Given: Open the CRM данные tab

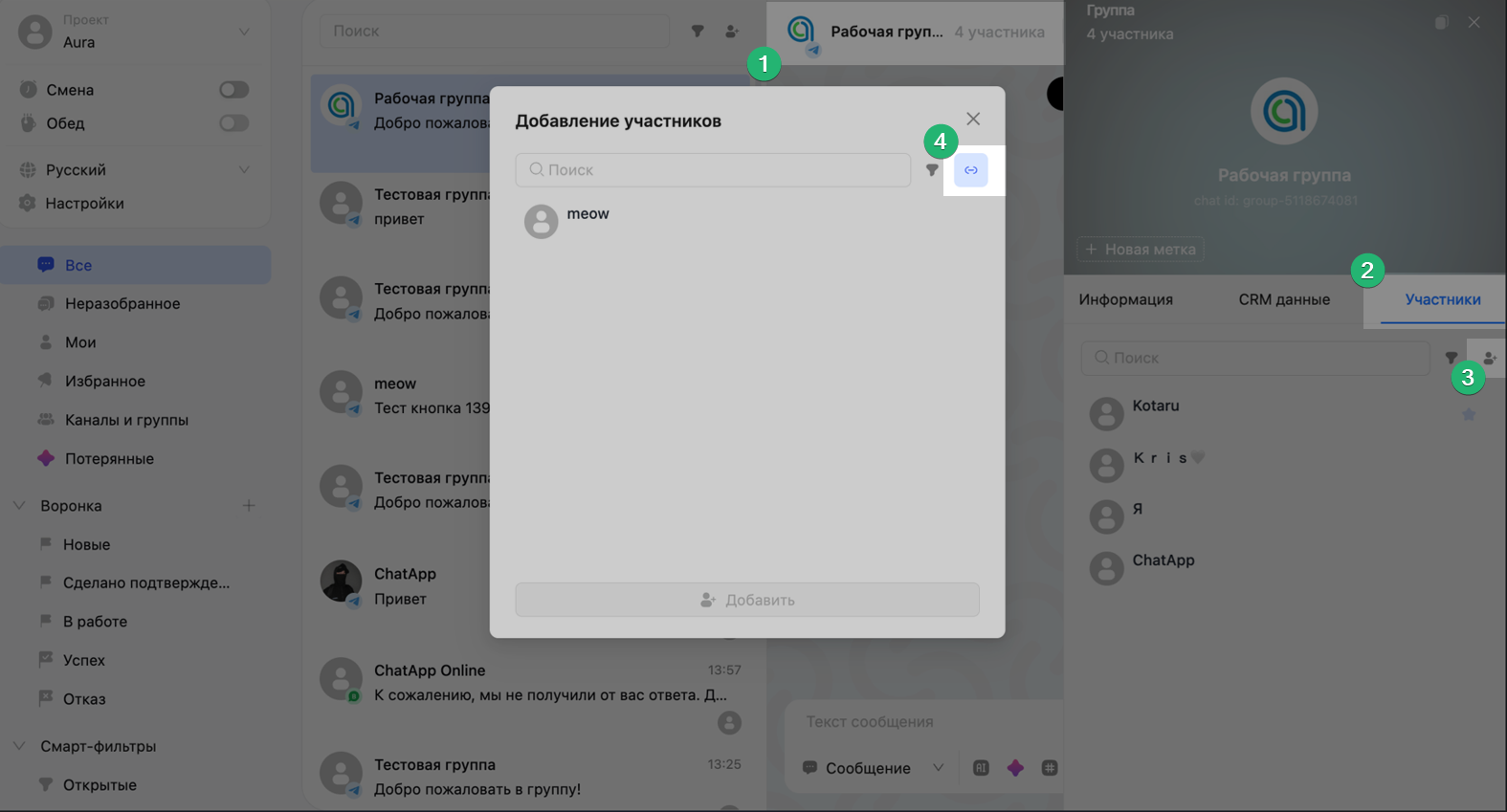Looking at the screenshot, I should click(x=1283, y=299).
